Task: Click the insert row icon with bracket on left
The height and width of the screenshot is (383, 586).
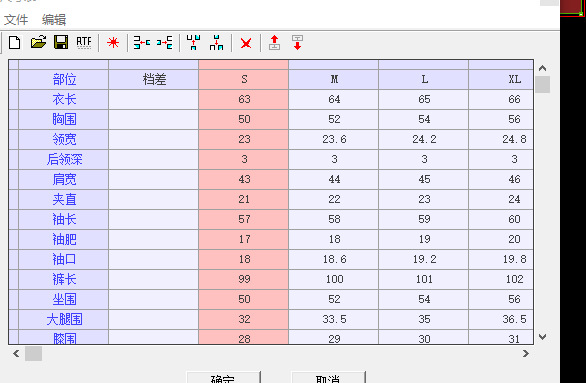Action: 142,43
